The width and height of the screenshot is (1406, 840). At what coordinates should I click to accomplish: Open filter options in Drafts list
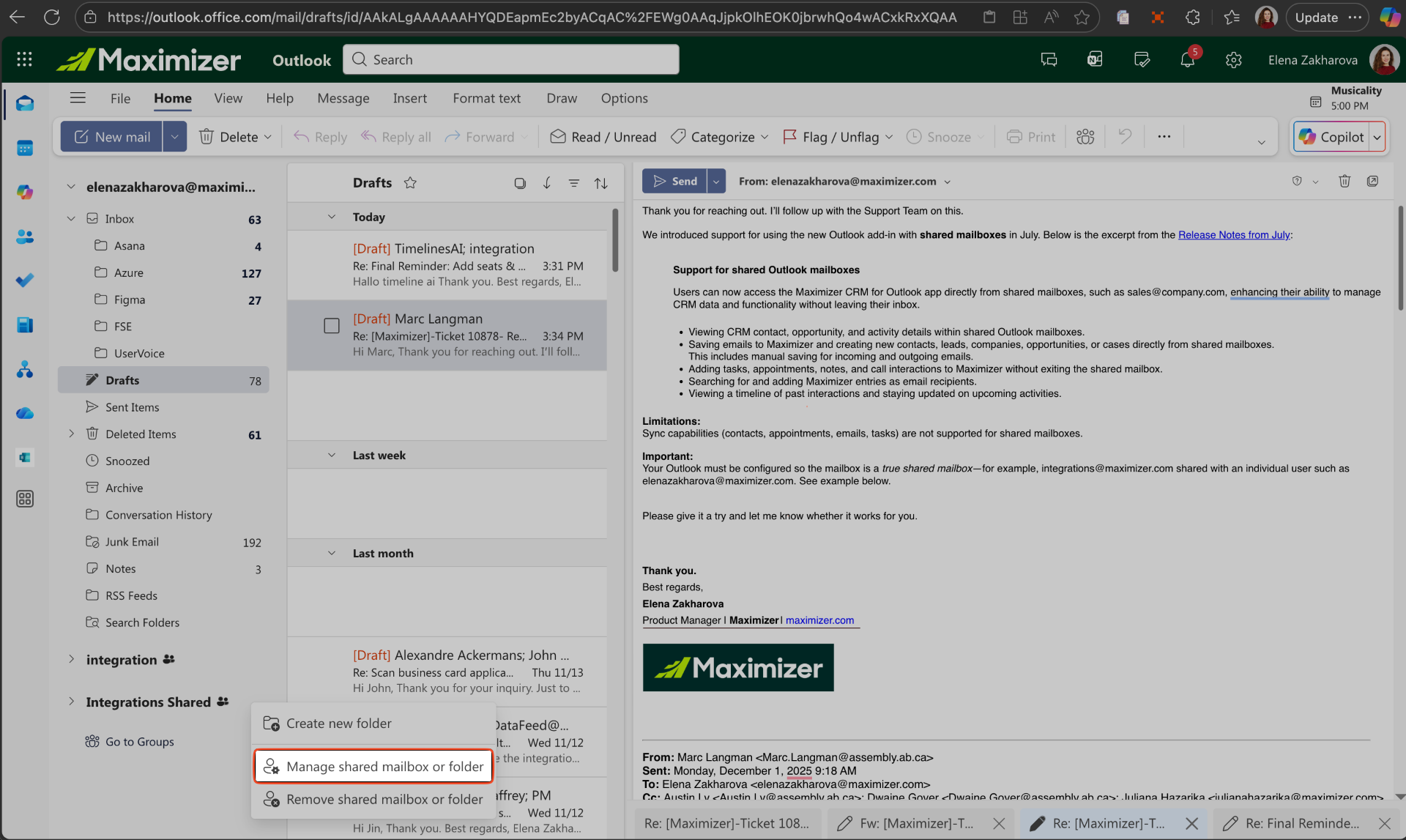pyautogui.click(x=574, y=183)
